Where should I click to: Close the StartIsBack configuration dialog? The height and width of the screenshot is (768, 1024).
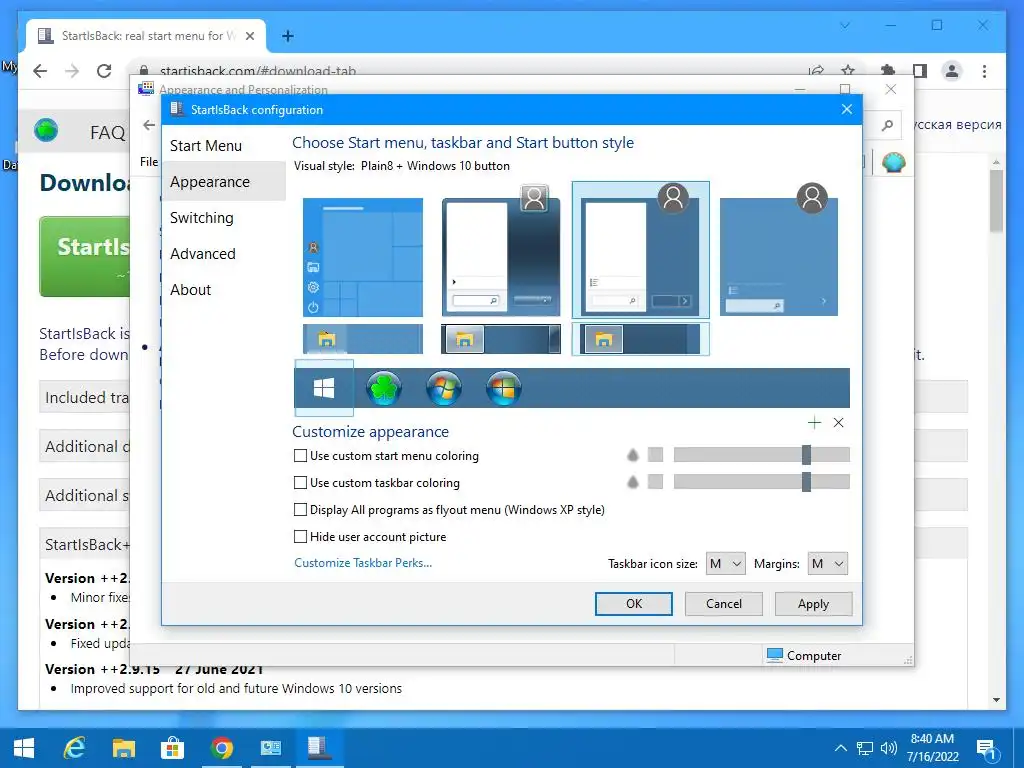tap(846, 109)
